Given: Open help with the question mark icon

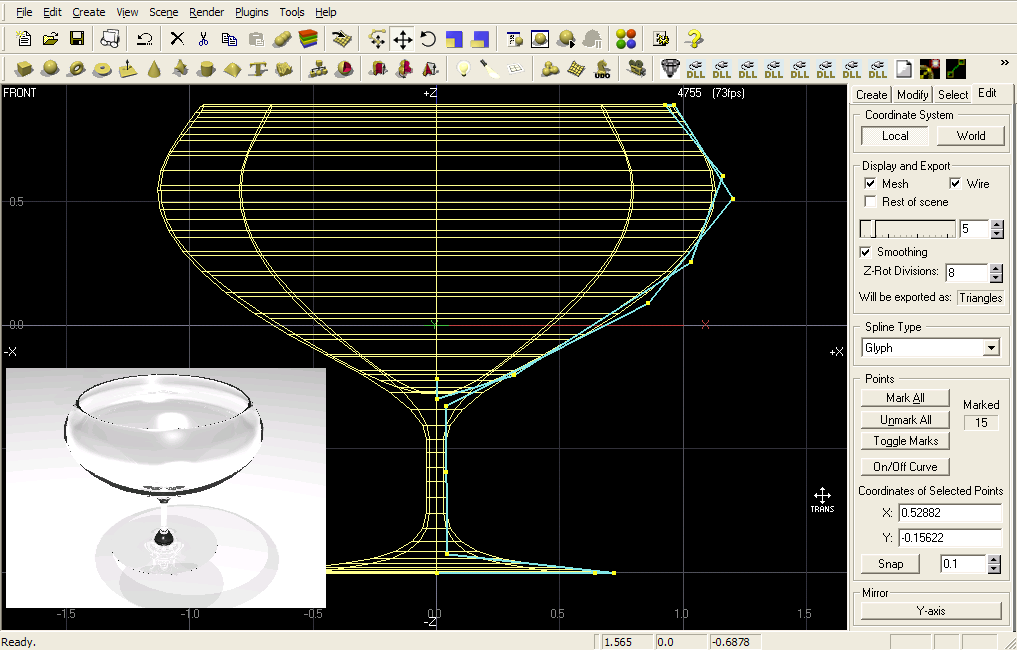Looking at the screenshot, I should tap(693, 39).
